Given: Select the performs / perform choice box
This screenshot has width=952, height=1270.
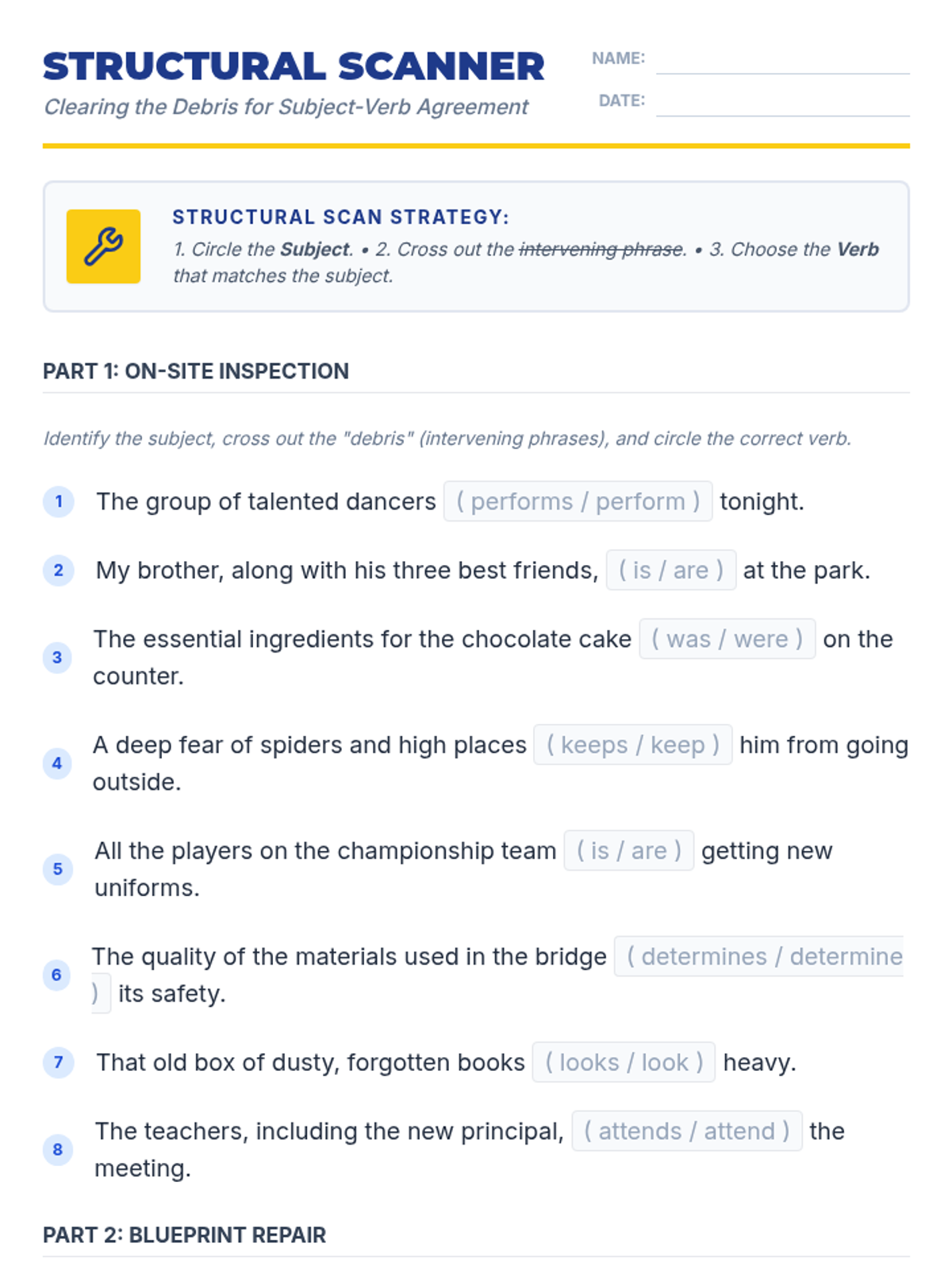Looking at the screenshot, I should click(578, 501).
